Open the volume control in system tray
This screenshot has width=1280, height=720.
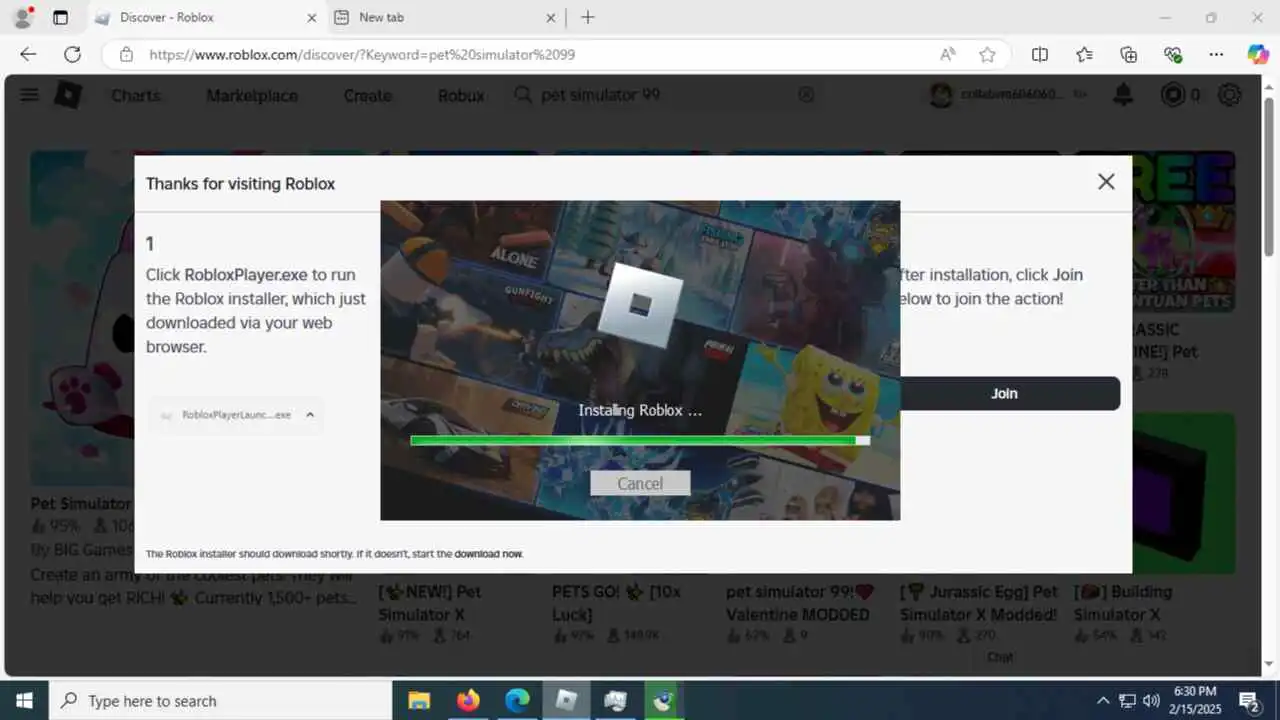(1151, 701)
